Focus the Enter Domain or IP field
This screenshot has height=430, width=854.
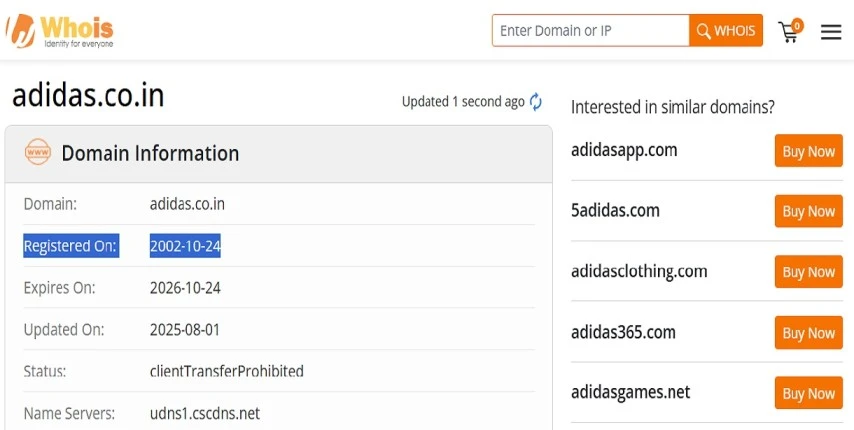point(590,30)
